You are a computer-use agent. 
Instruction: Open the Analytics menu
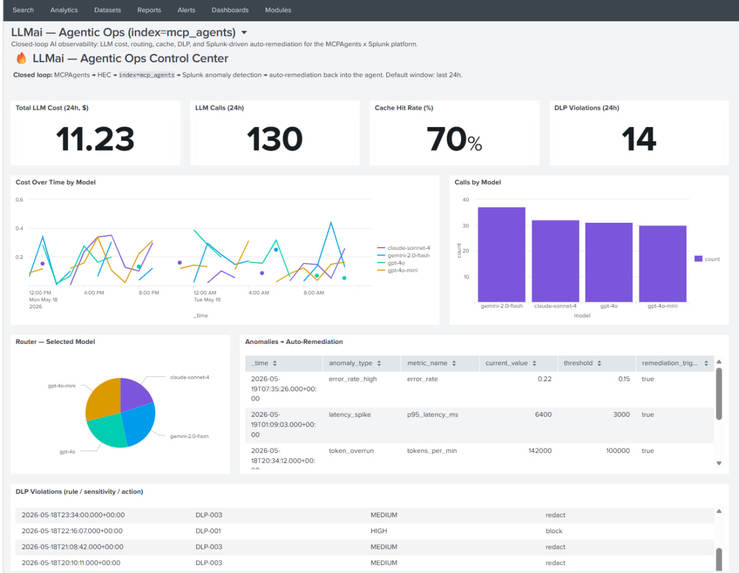64,10
